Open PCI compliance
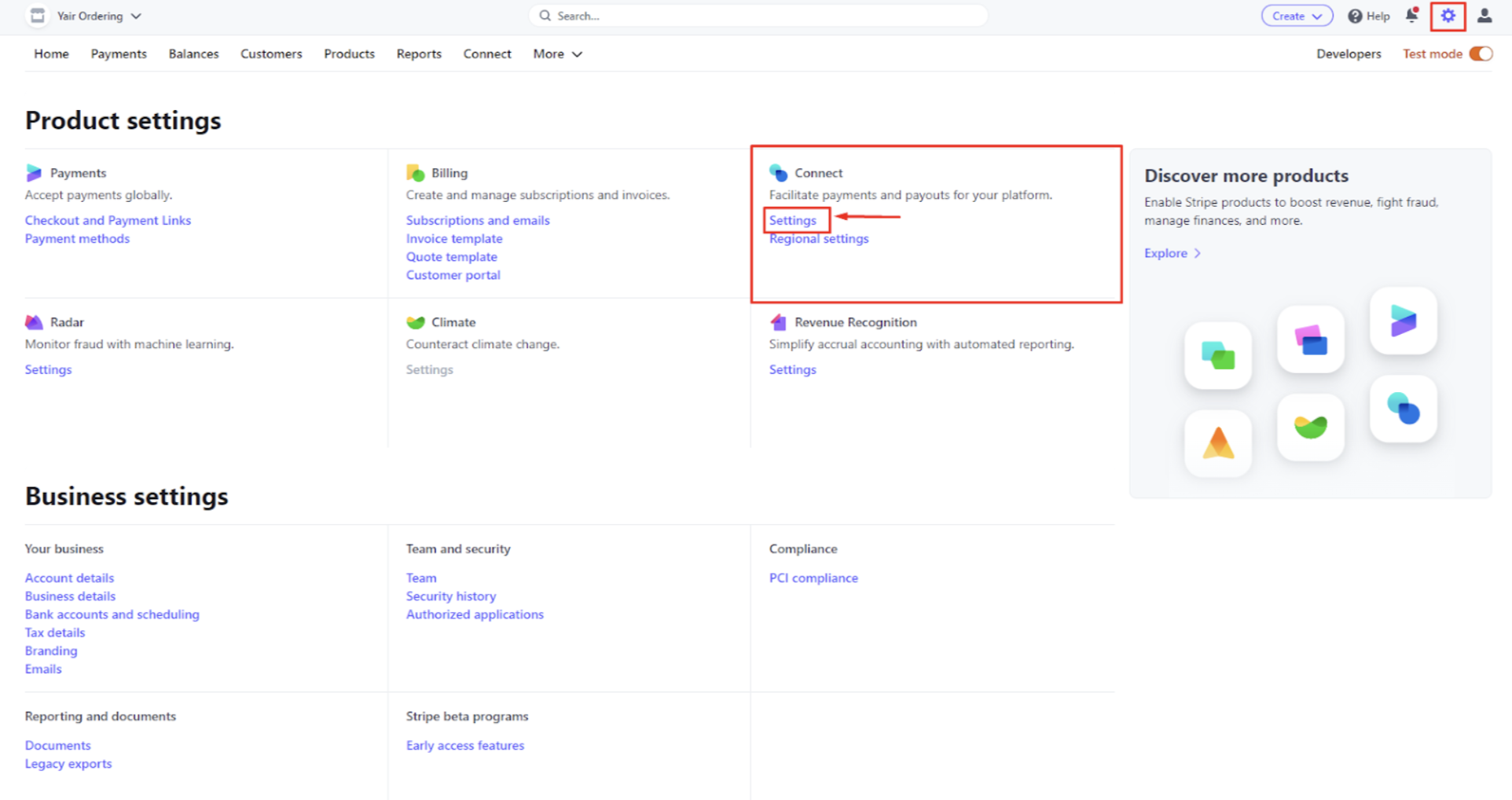This screenshot has width=1512, height=800. click(813, 578)
